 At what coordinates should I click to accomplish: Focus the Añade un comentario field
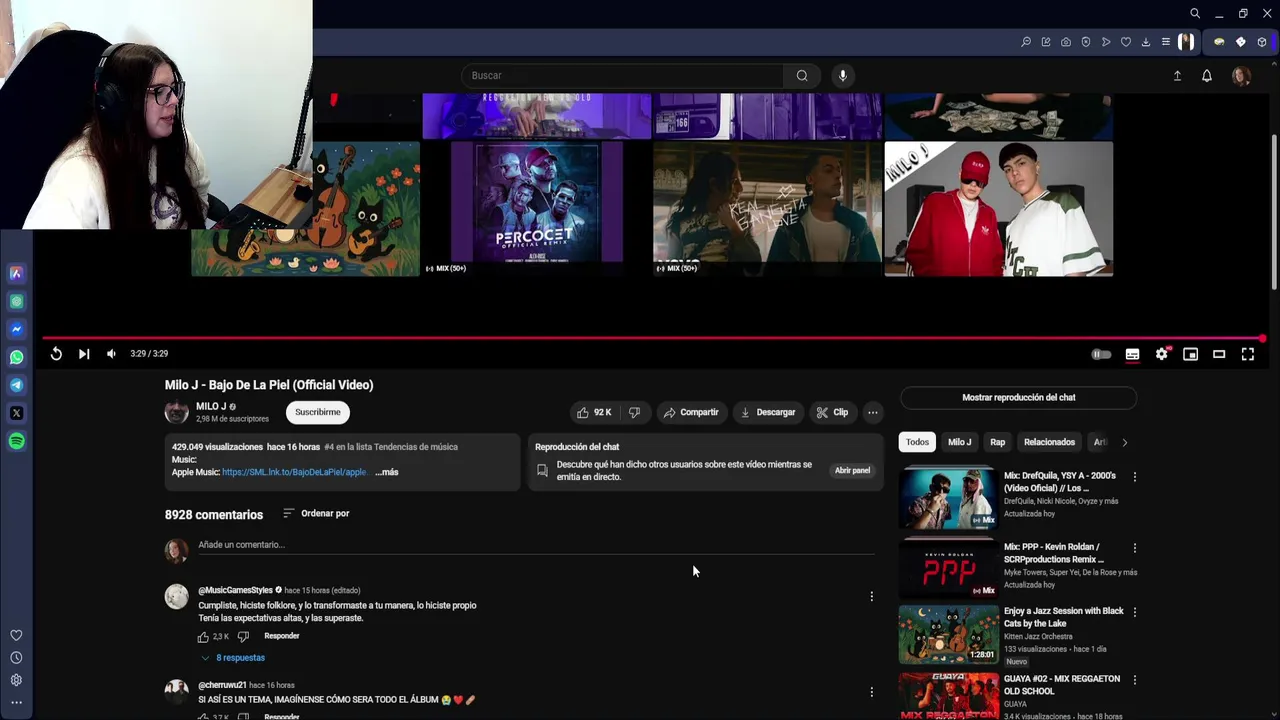point(536,545)
